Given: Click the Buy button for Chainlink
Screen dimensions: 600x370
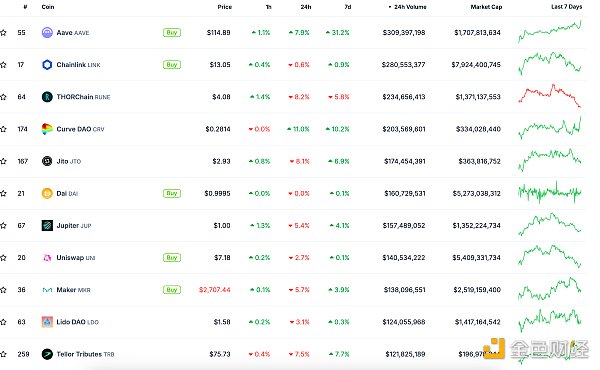Looking at the screenshot, I should 172,65.
